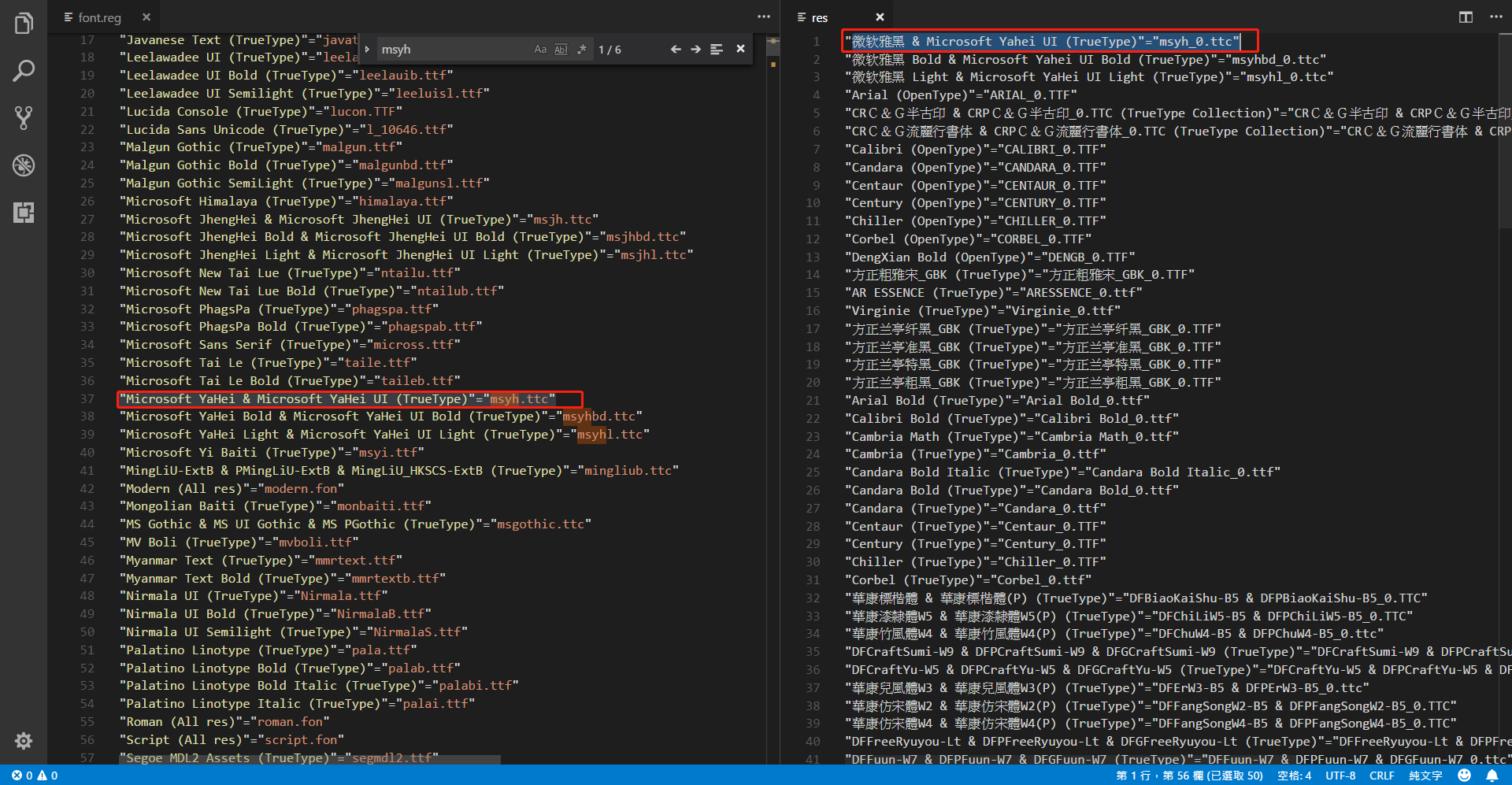Toggle match whole word in find widget
1512x785 pixels.
[x=561, y=49]
